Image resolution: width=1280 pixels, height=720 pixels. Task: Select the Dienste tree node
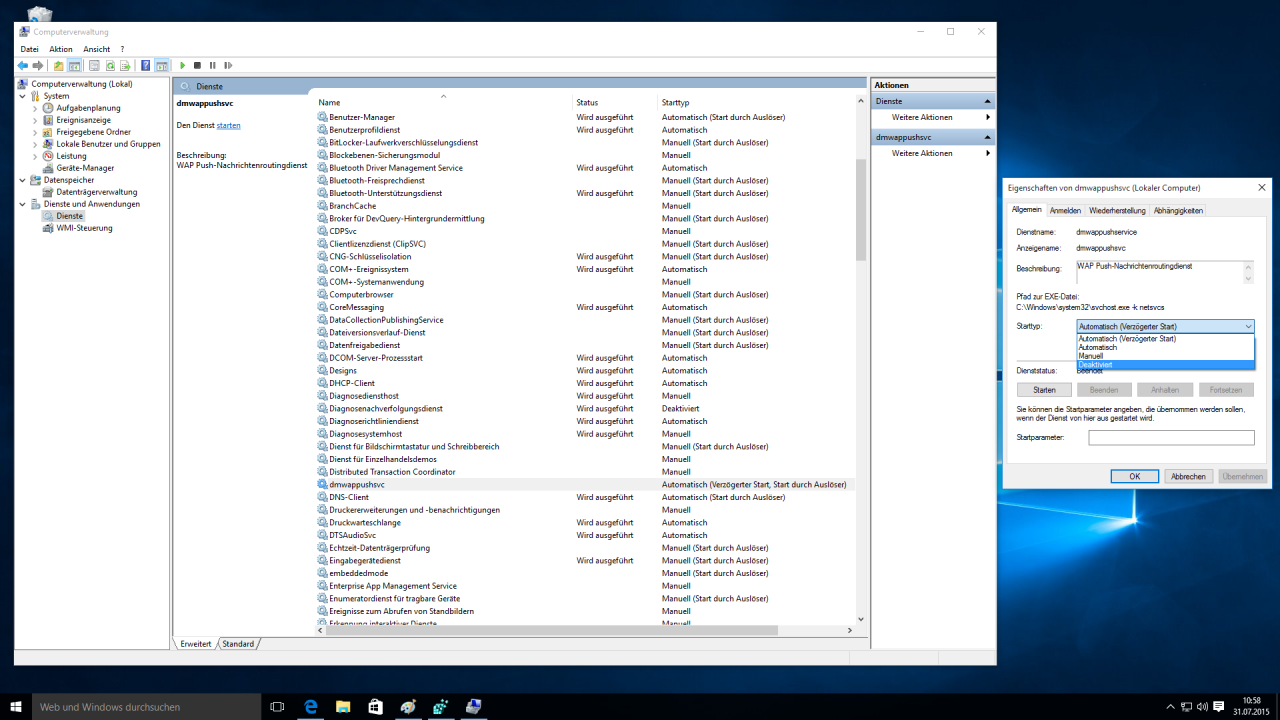point(69,216)
